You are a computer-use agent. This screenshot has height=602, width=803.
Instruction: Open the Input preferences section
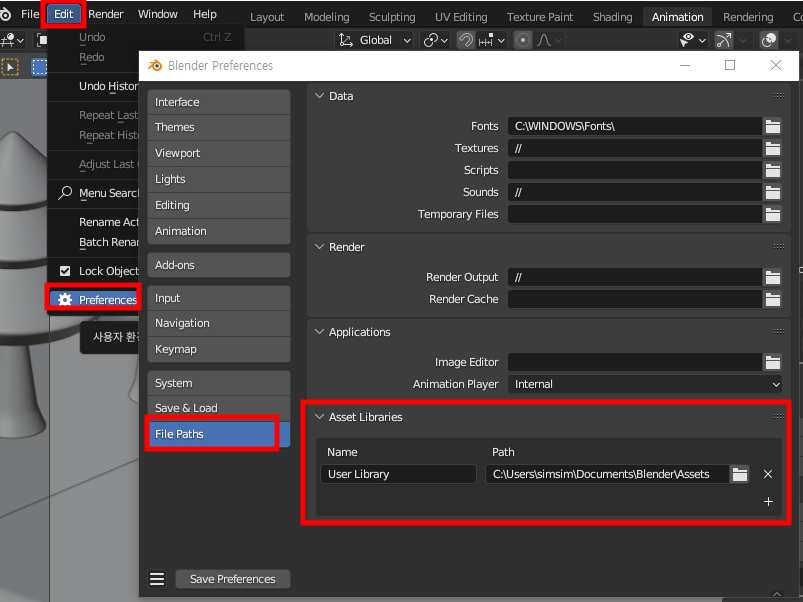219,298
